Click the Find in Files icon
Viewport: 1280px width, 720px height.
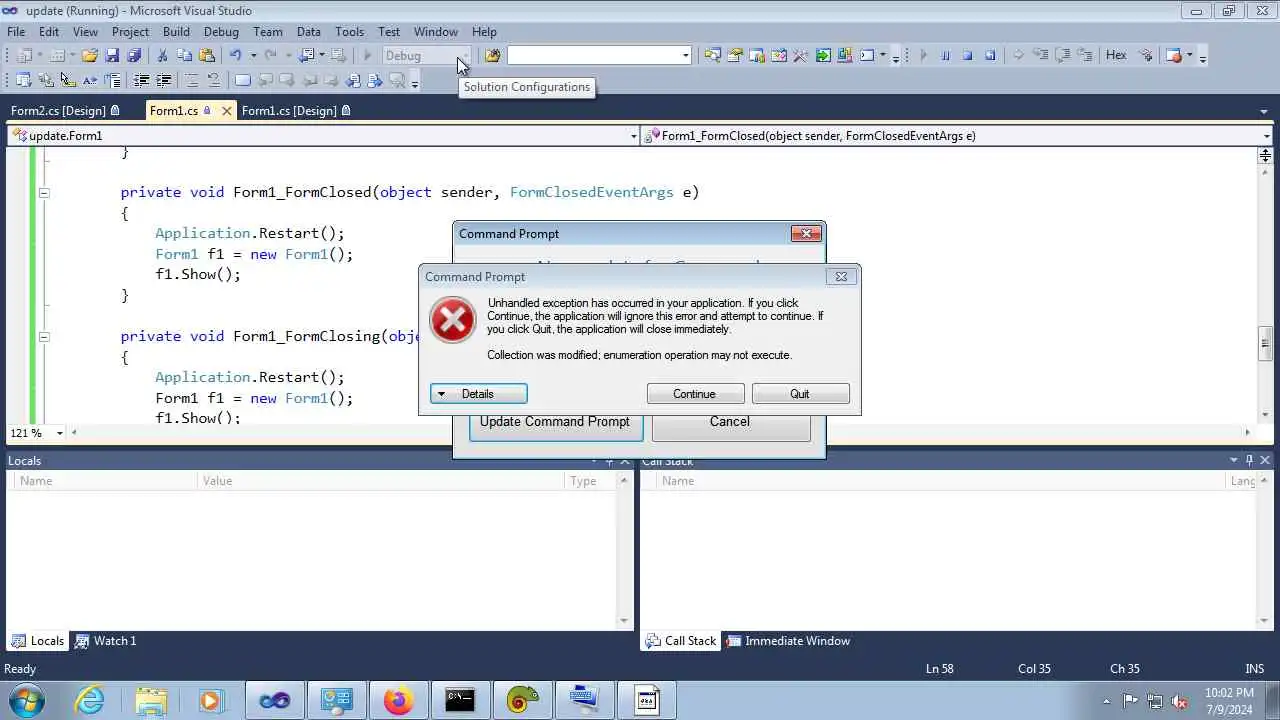pyautogui.click(x=492, y=56)
